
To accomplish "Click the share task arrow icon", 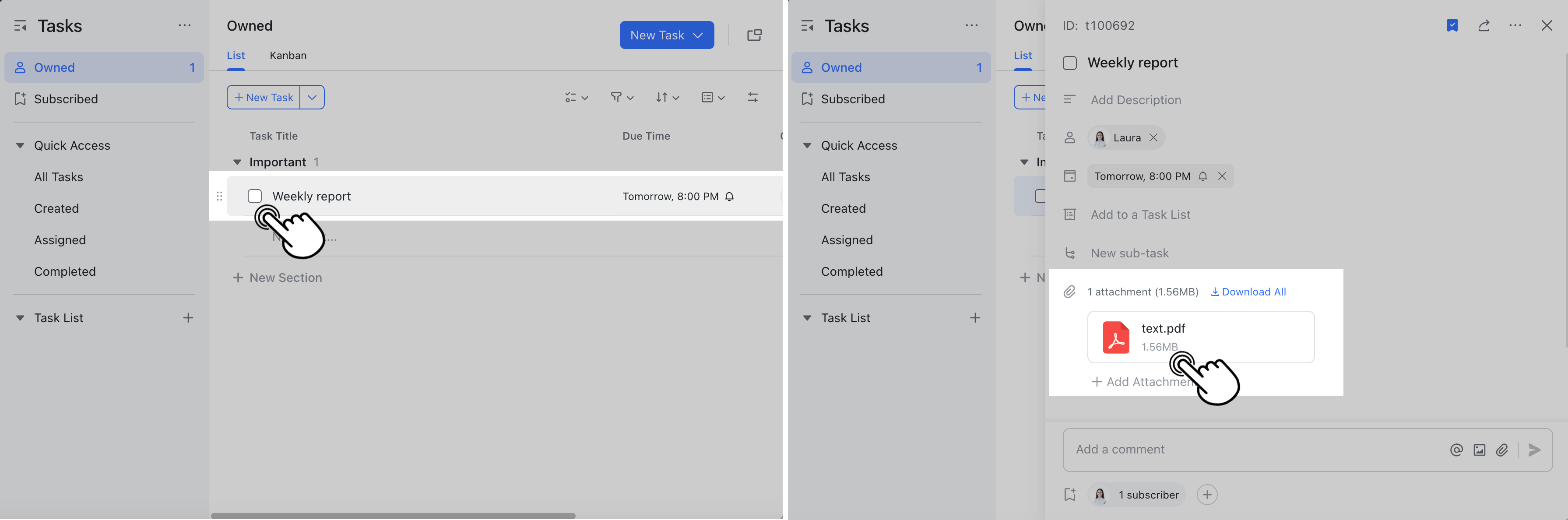I will [x=1484, y=25].
